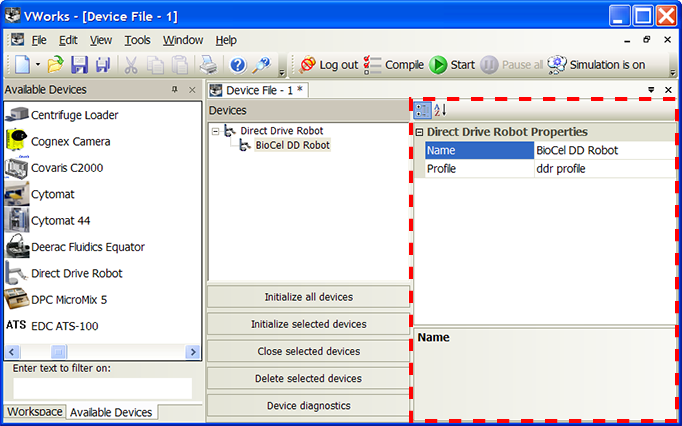Open help with the question mark icon
This screenshot has height=426, width=682.
click(x=237, y=65)
